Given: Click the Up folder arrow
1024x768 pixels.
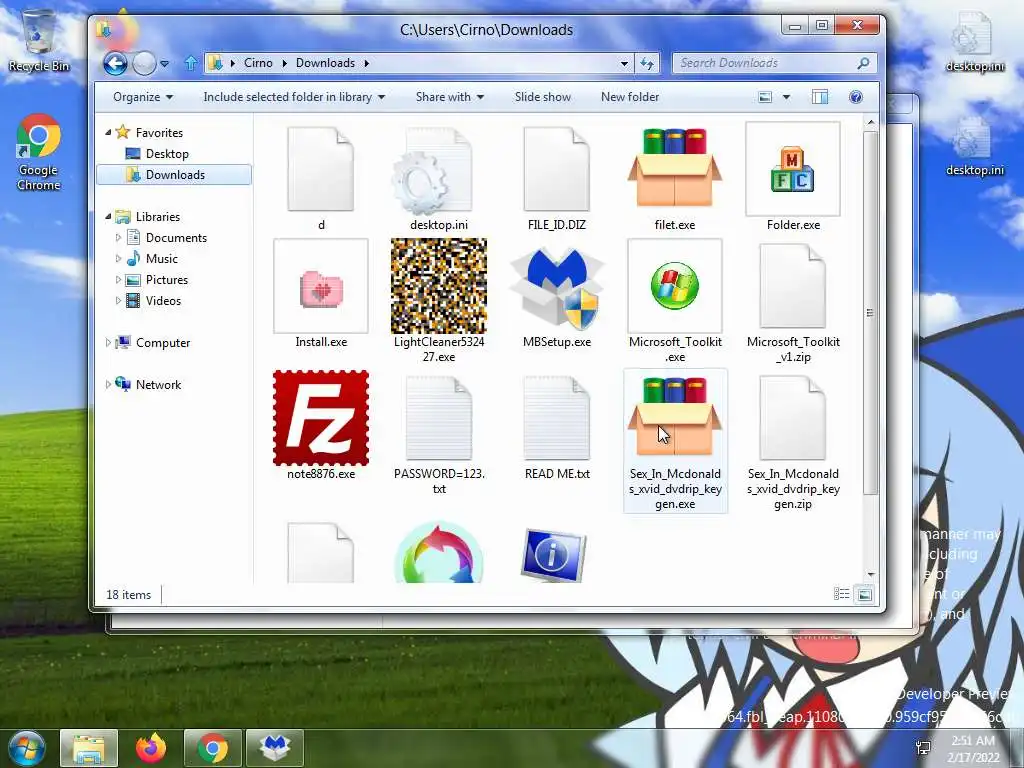Looking at the screenshot, I should 191,63.
